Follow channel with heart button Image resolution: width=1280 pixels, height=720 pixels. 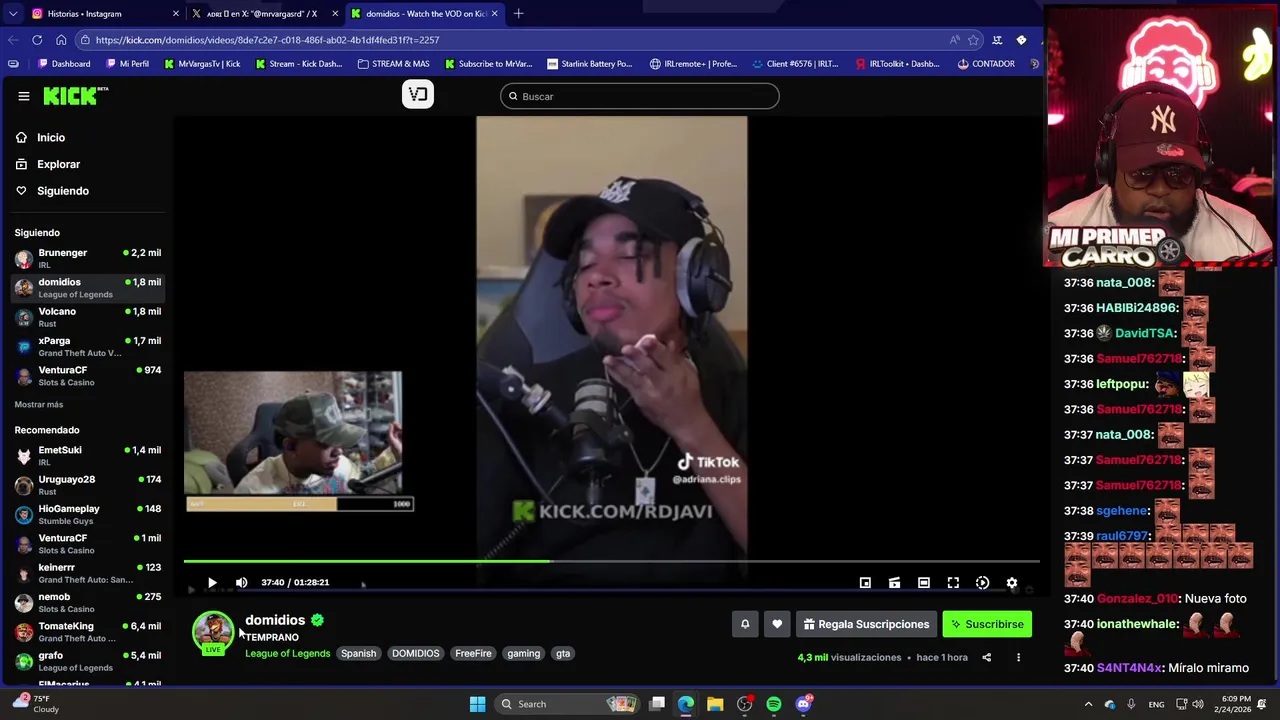tap(777, 624)
